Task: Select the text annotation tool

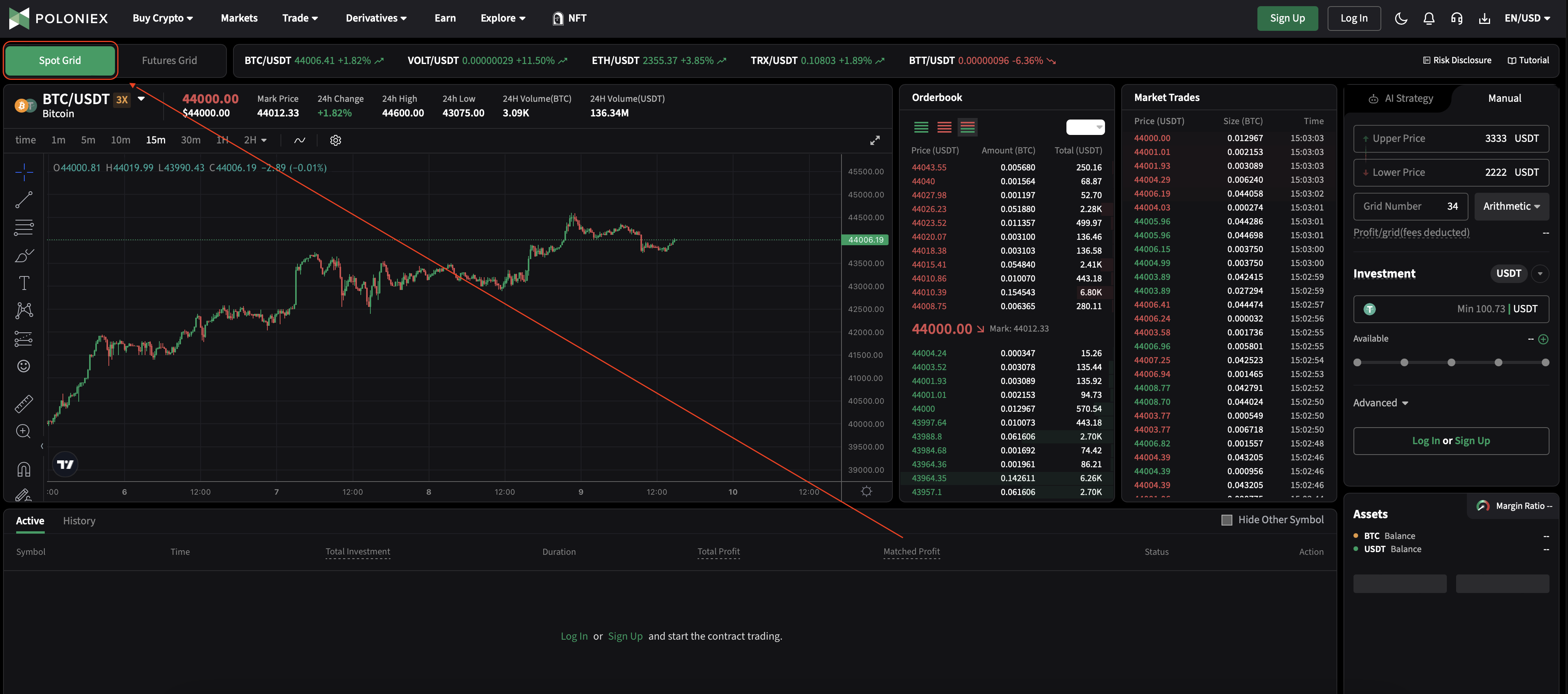Action: [24, 283]
